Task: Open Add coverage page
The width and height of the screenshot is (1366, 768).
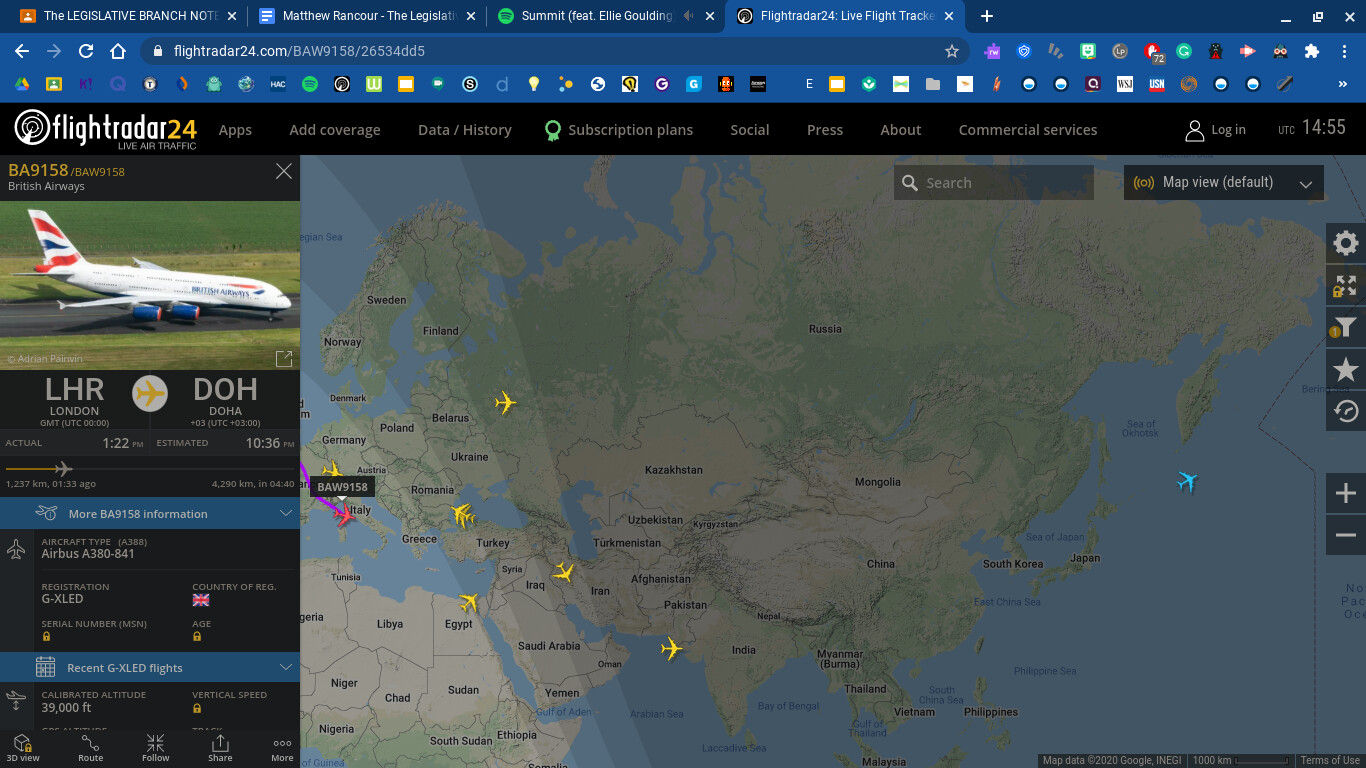Action: 335,130
